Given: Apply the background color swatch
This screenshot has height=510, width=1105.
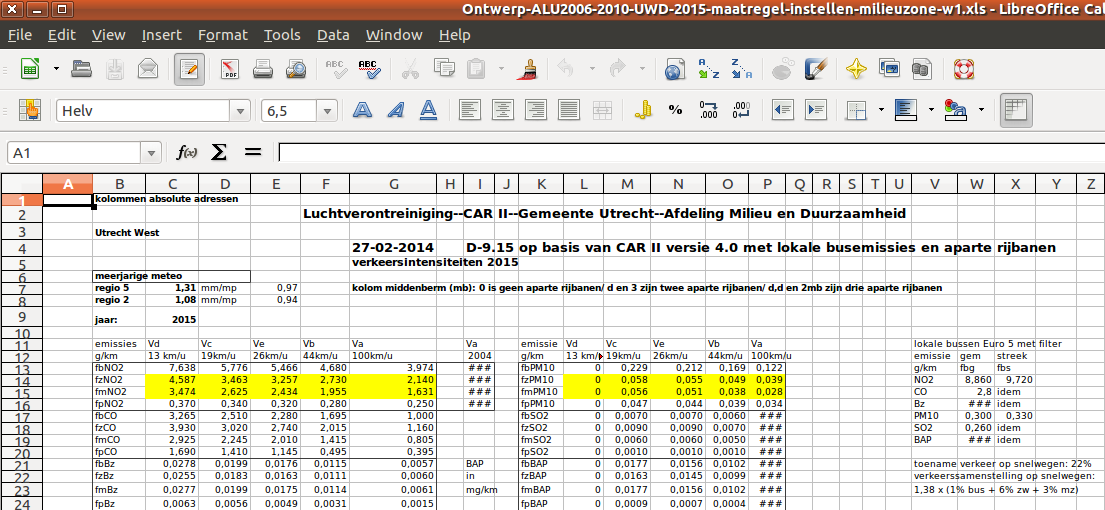Looking at the screenshot, I should click(x=905, y=110).
